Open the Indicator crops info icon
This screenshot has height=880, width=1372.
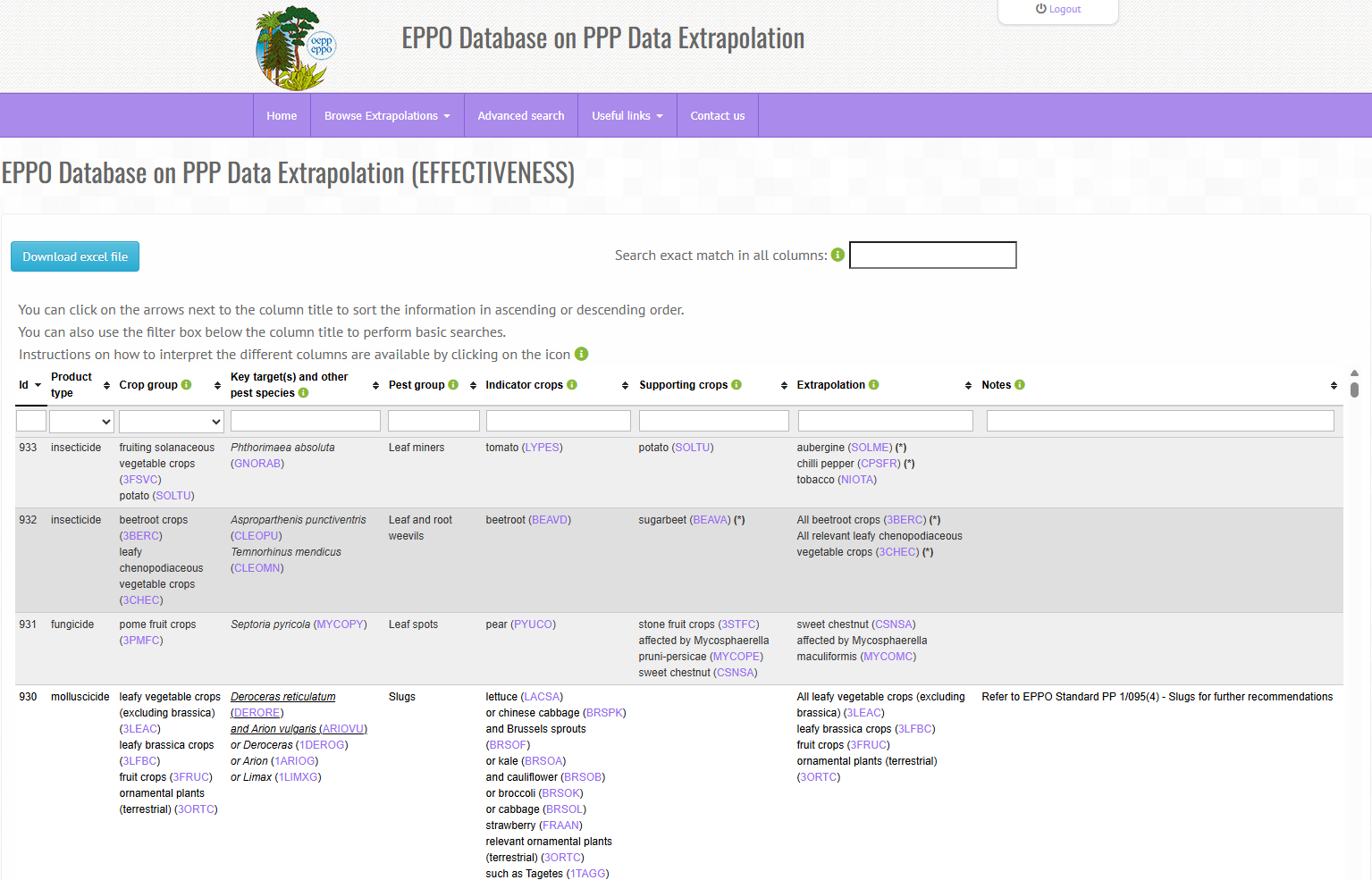572,385
